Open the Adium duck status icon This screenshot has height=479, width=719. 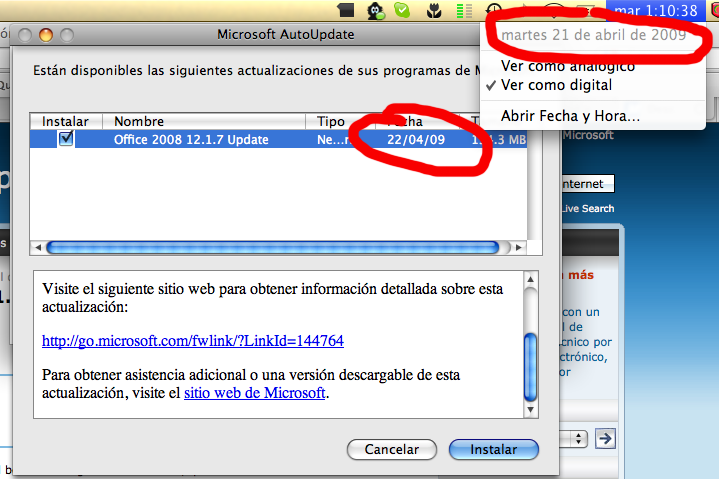point(376,10)
